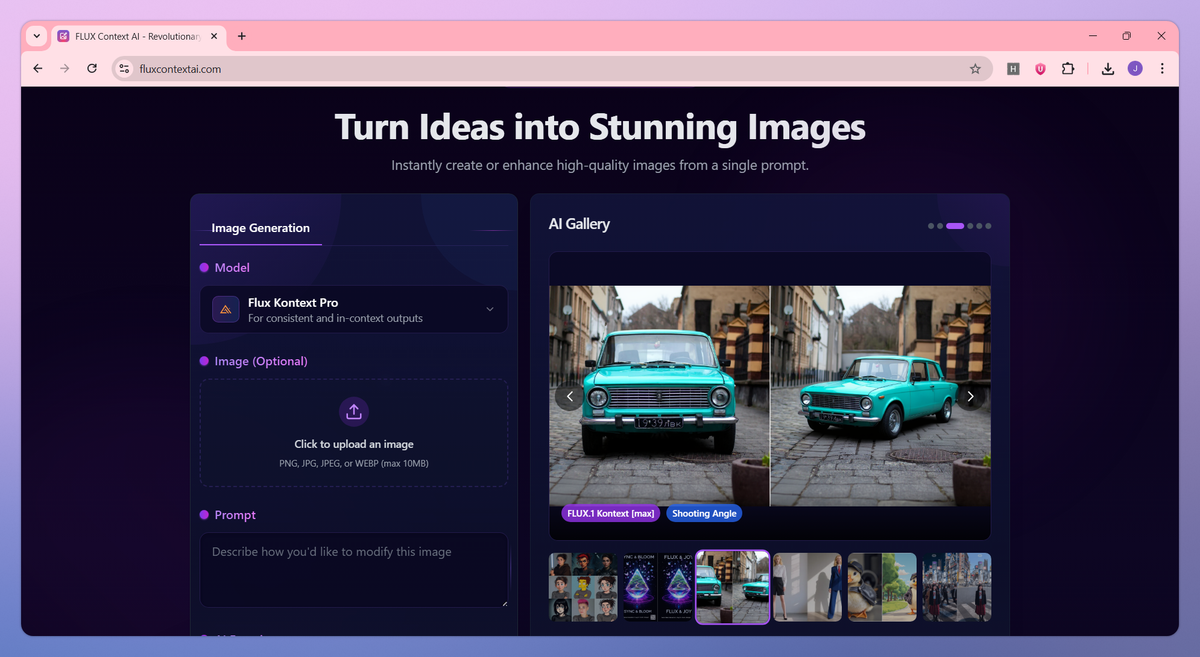Click the browser back arrow
The height and width of the screenshot is (657, 1200).
pos(38,69)
